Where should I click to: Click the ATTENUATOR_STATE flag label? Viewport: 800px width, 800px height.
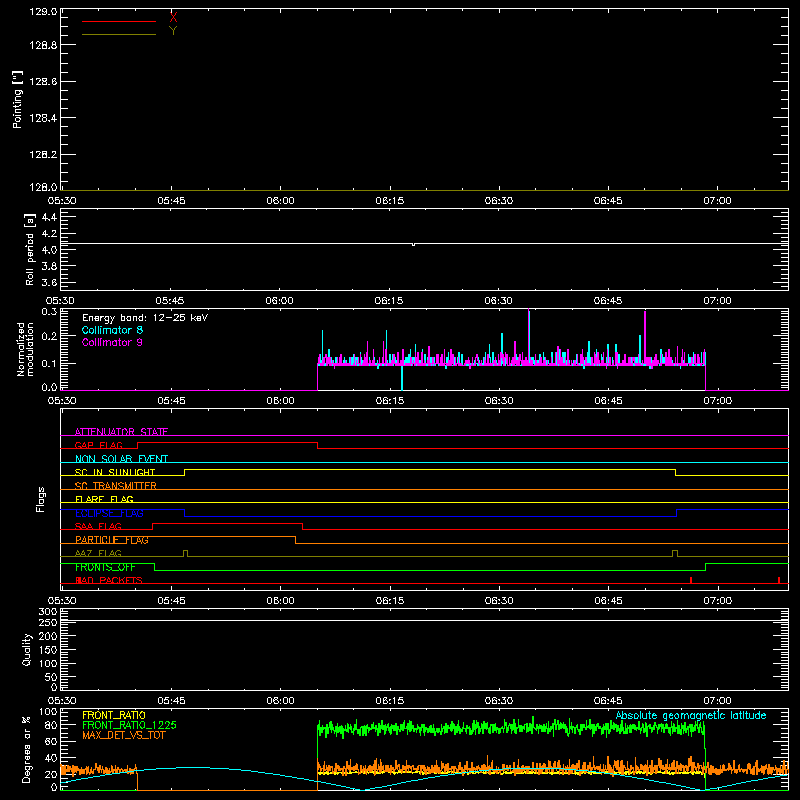pyautogui.click(x=121, y=432)
